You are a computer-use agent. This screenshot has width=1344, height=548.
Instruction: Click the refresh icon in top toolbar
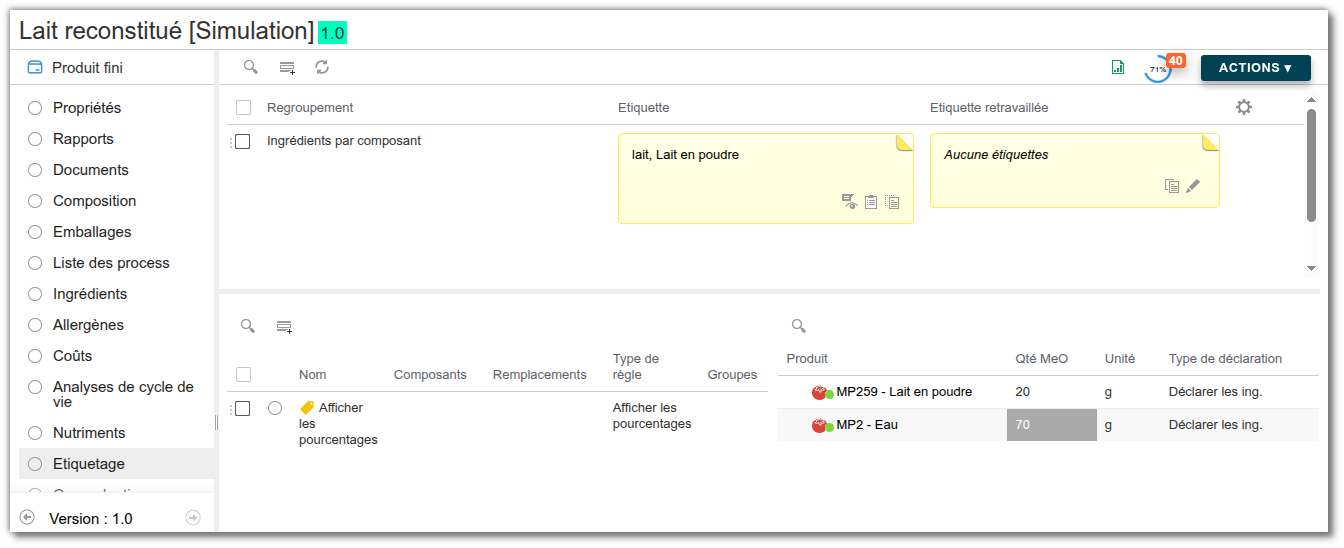(x=322, y=67)
